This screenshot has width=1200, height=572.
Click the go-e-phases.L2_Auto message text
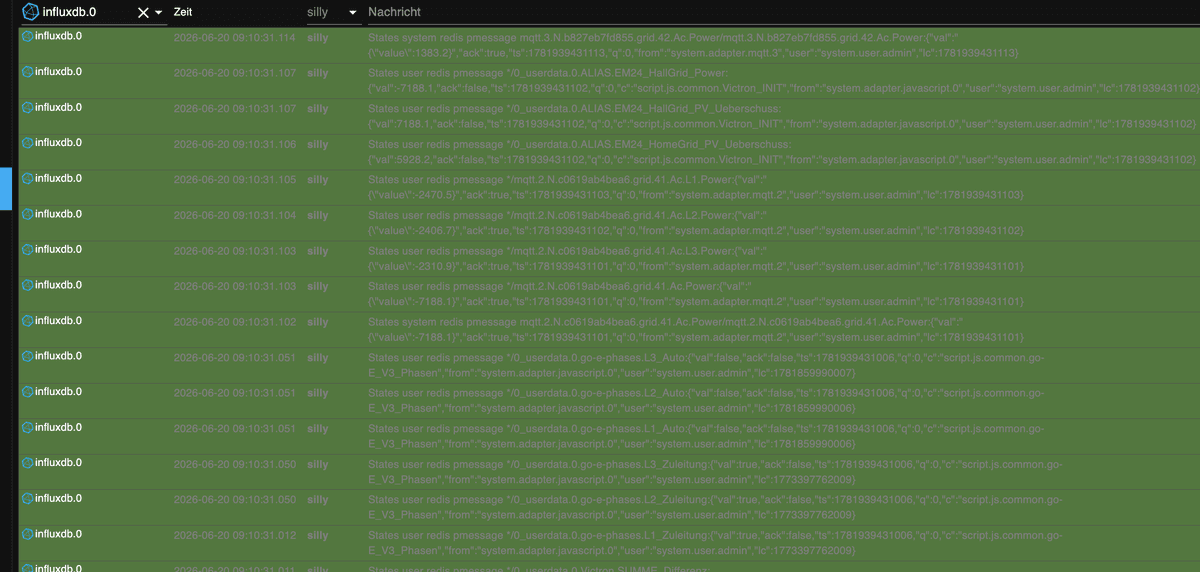click(x=708, y=400)
